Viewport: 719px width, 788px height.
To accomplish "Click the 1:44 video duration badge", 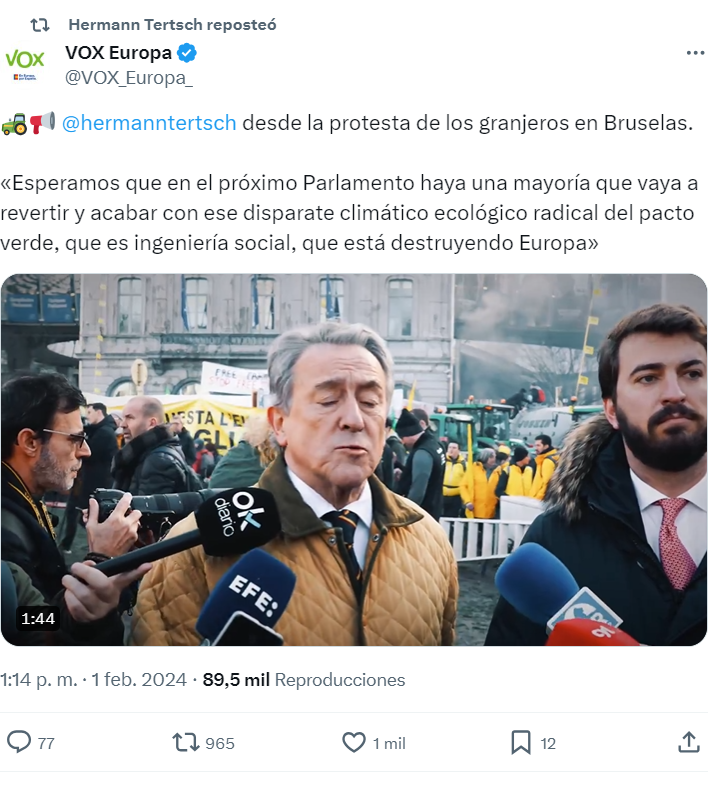I will (x=38, y=619).
